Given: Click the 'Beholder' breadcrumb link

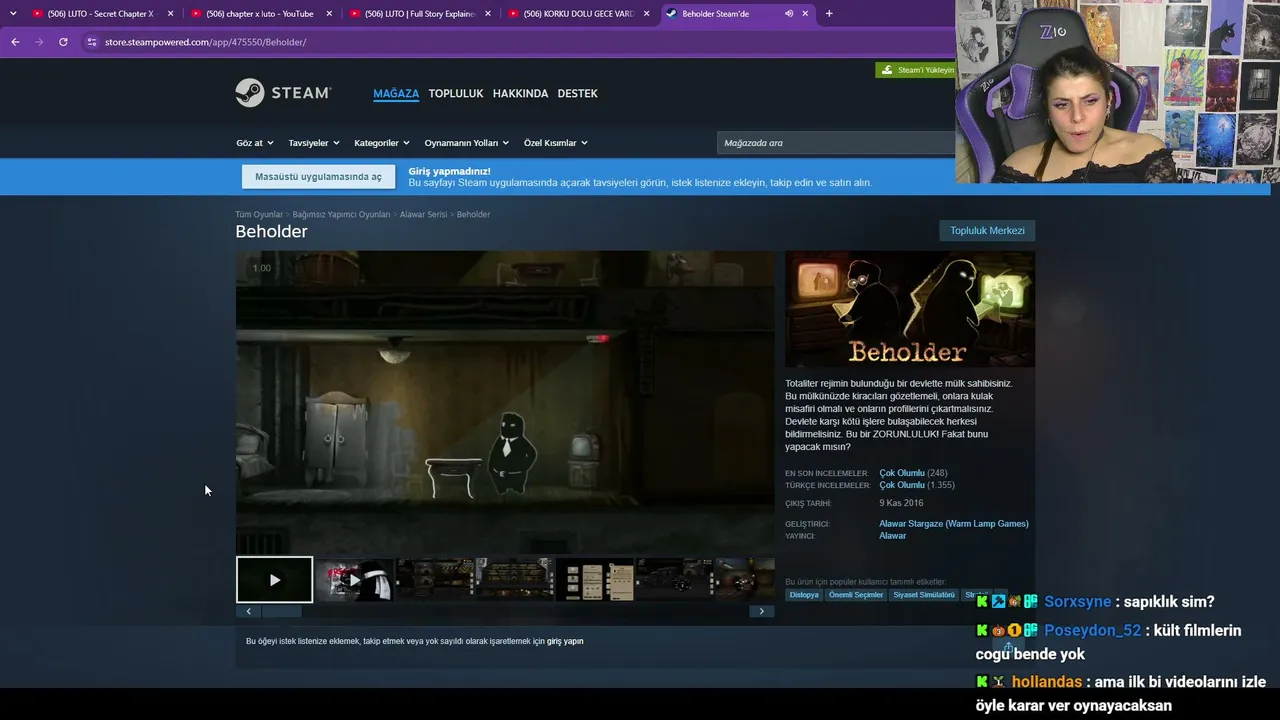Looking at the screenshot, I should point(473,215).
